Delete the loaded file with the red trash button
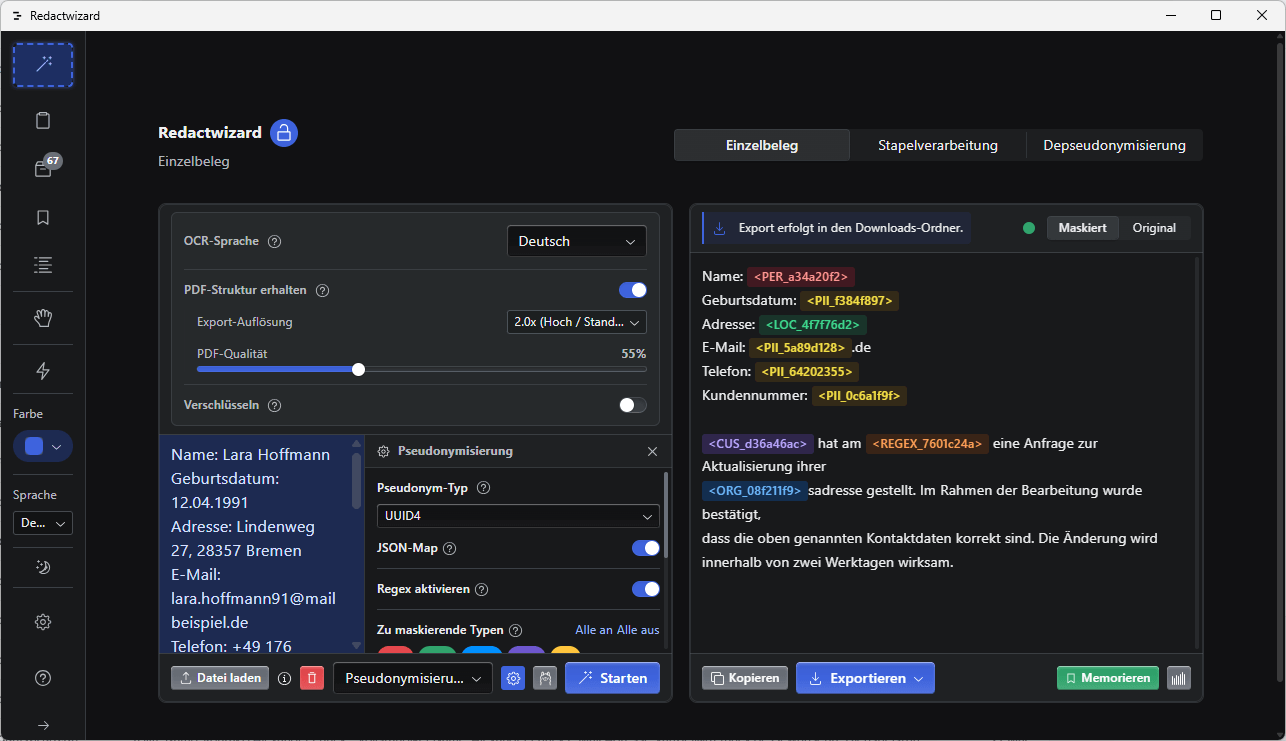This screenshot has height=741, width=1286. coord(312,678)
